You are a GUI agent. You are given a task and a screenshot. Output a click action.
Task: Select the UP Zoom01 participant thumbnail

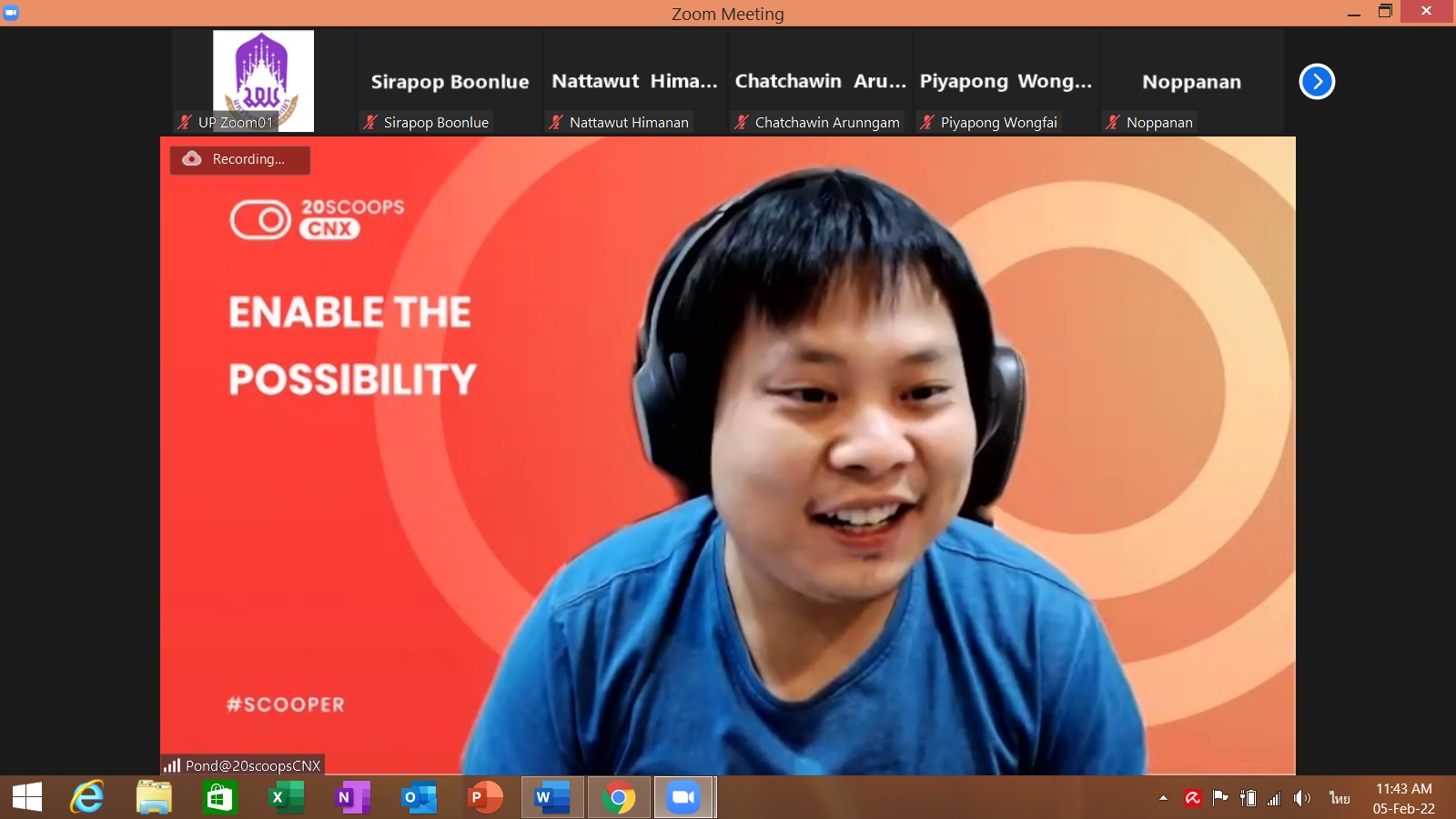tap(264, 82)
